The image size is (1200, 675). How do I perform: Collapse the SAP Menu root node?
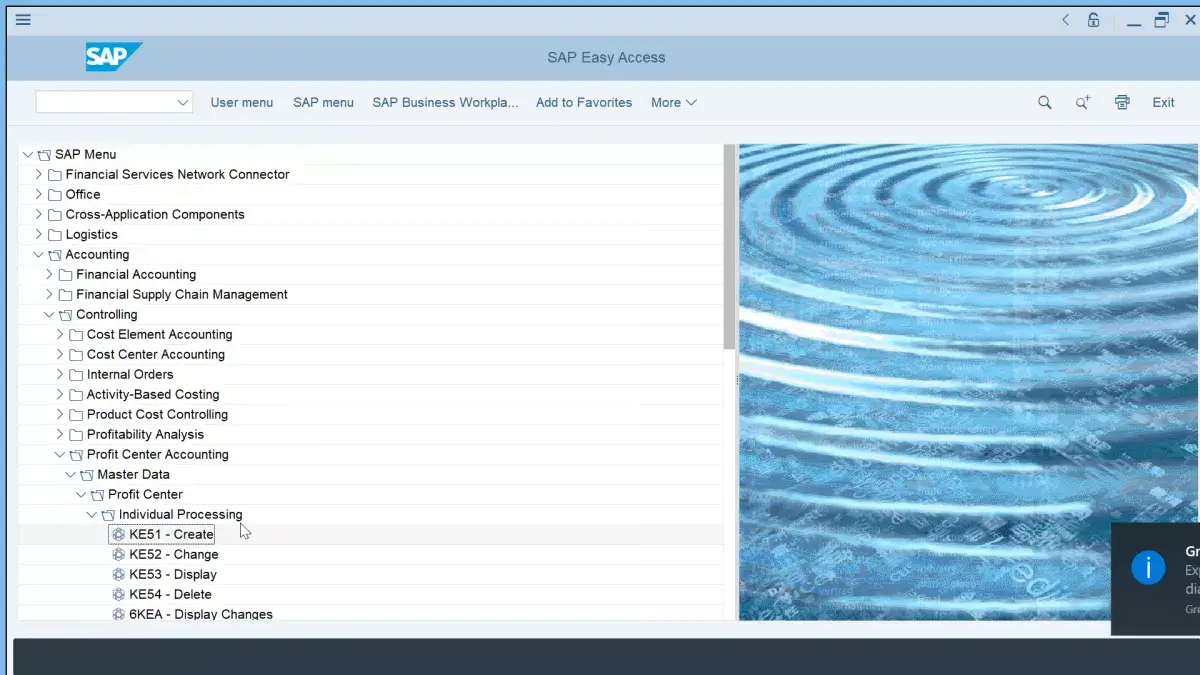(28, 154)
